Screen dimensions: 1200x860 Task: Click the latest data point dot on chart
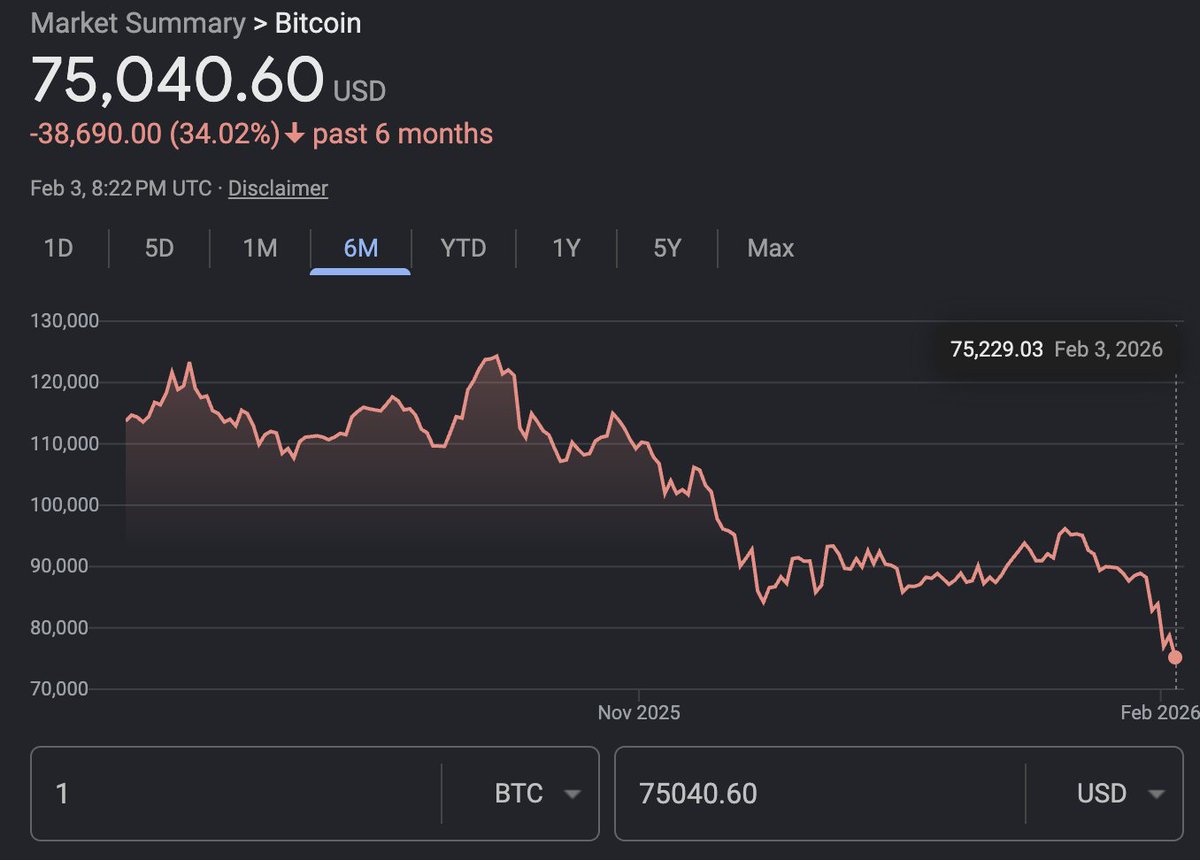pos(1175,657)
